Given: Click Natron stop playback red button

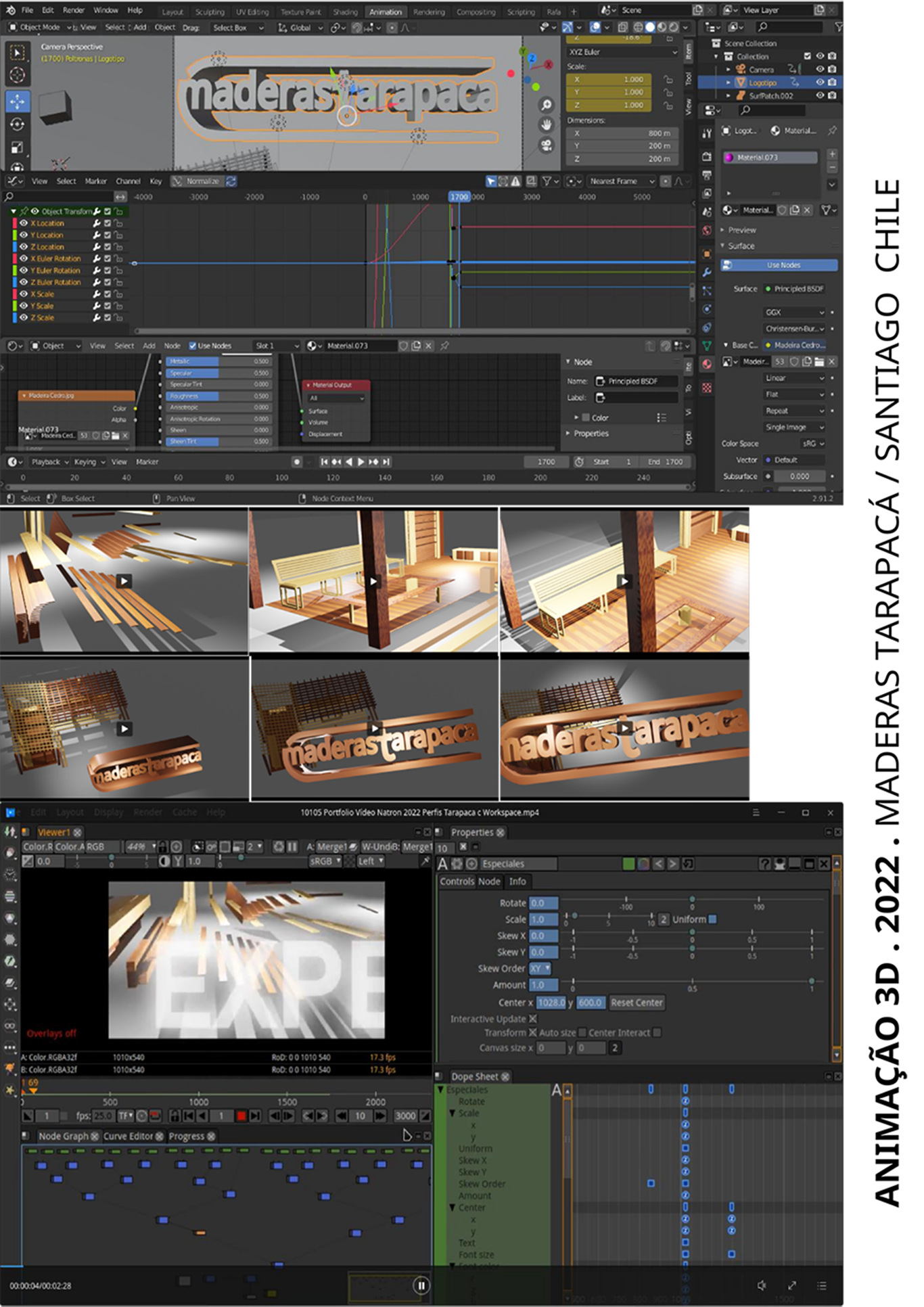Looking at the screenshot, I should click(241, 1116).
